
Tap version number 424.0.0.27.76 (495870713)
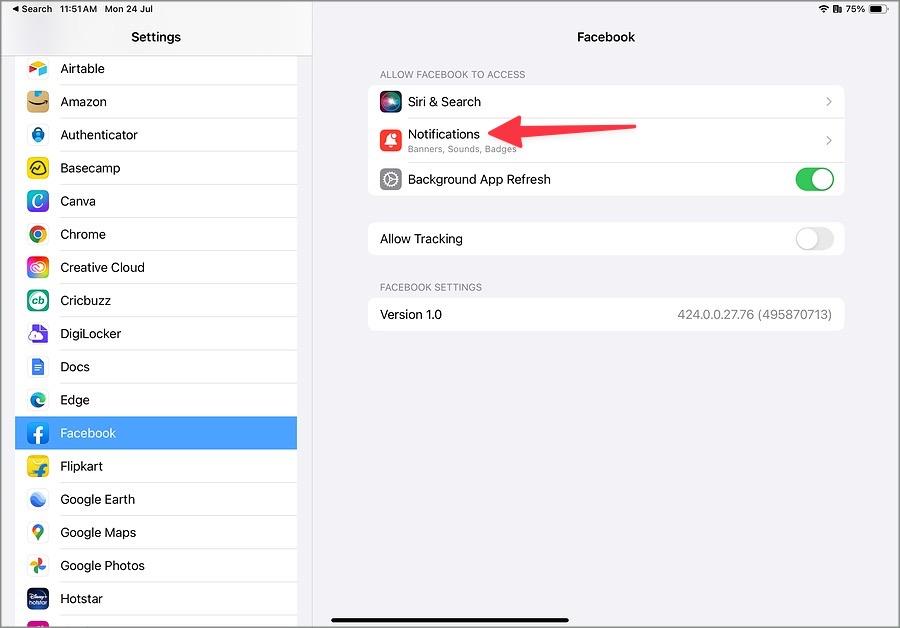[x=754, y=315]
